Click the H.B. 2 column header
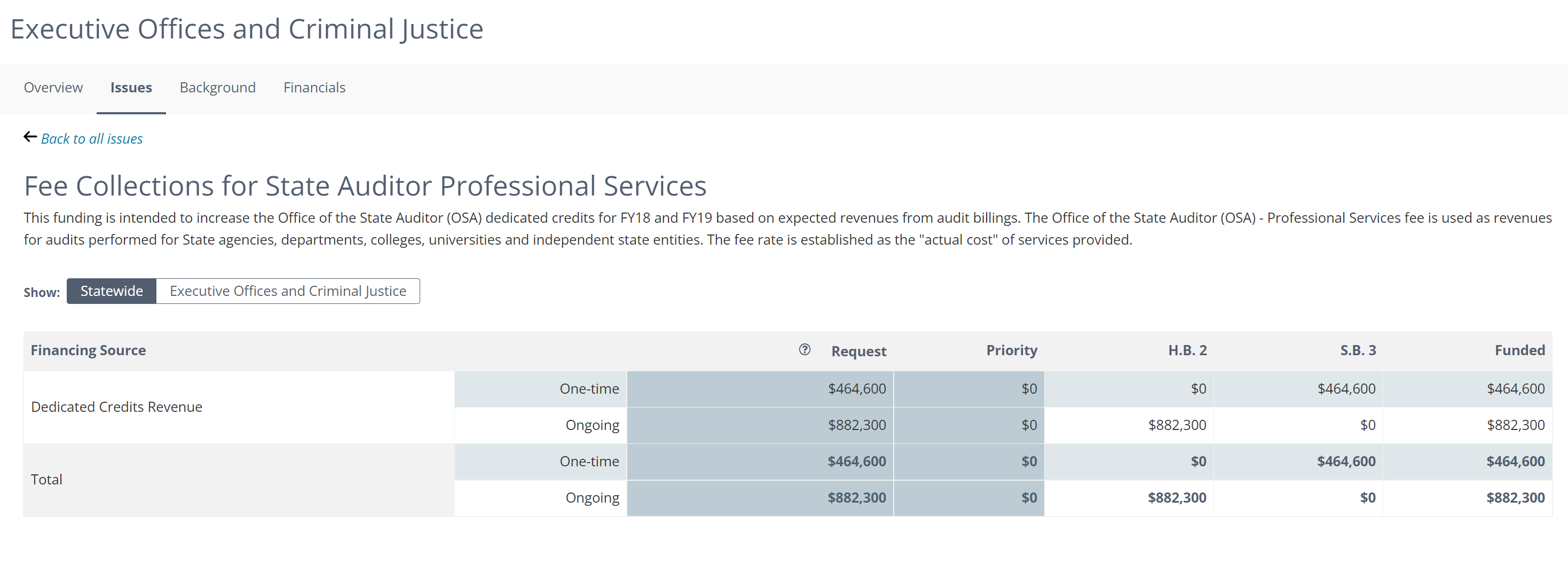This screenshot has height=571, width=1568. tap(1186, 350)
